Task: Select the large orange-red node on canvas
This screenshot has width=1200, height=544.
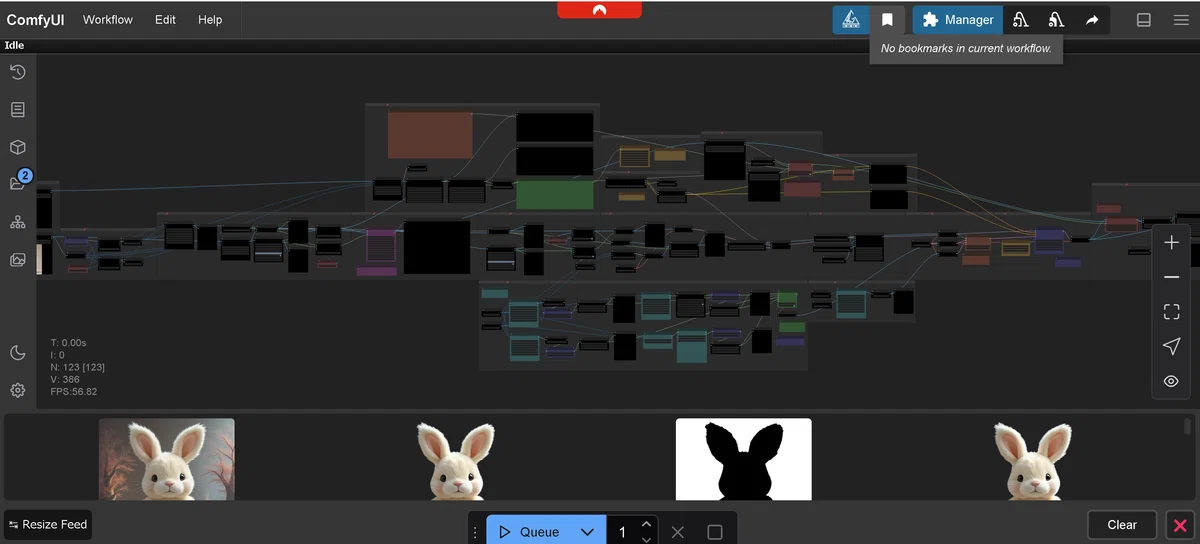Action: pyautogui.click(x=430, y=135)
